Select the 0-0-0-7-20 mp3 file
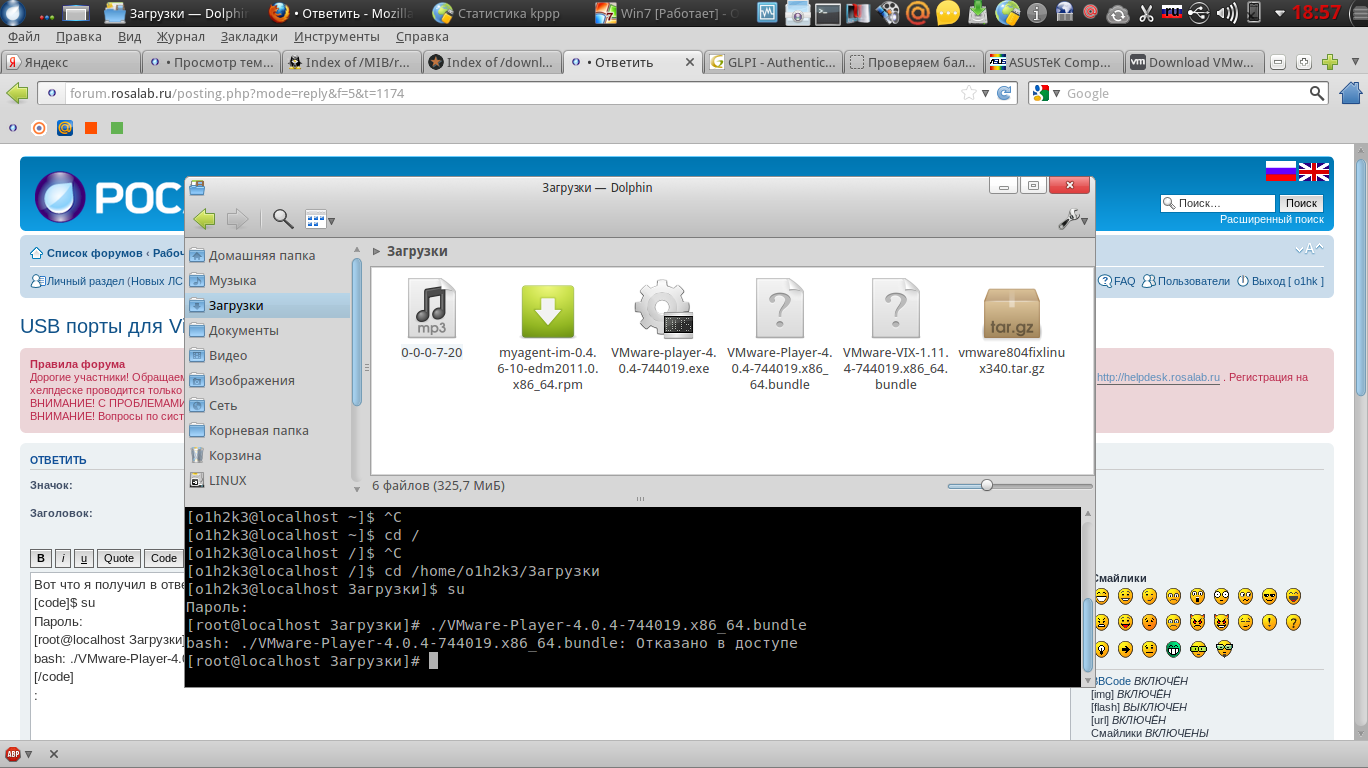Image resolution: width=1368 pixels, height=768 pixels. (x=432, y=309)
